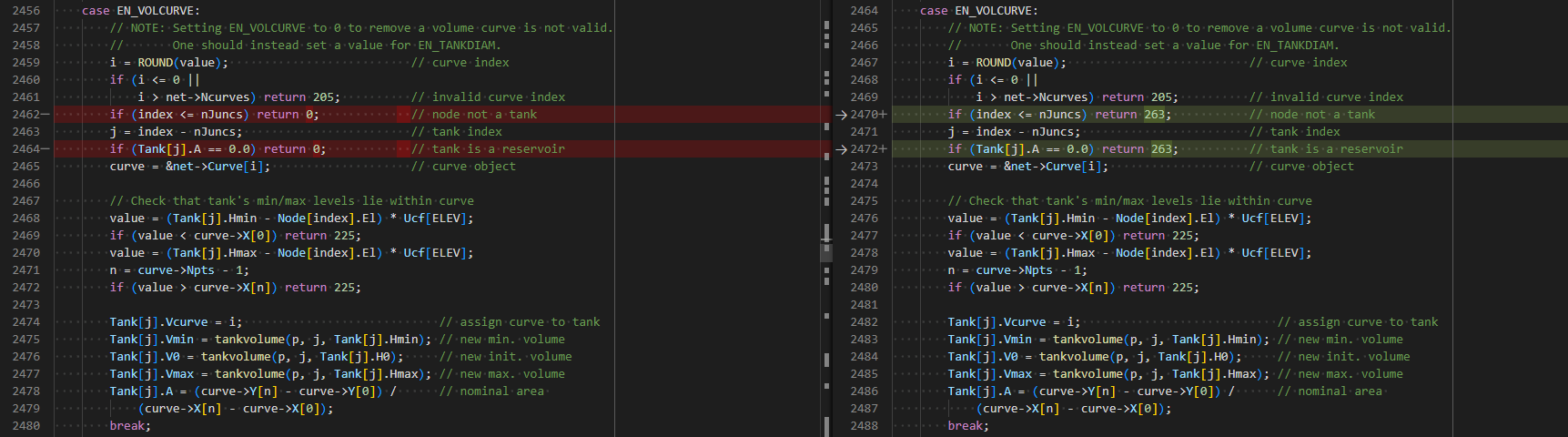Click the revert arrow beside line 2470

(x=842, y=115)
